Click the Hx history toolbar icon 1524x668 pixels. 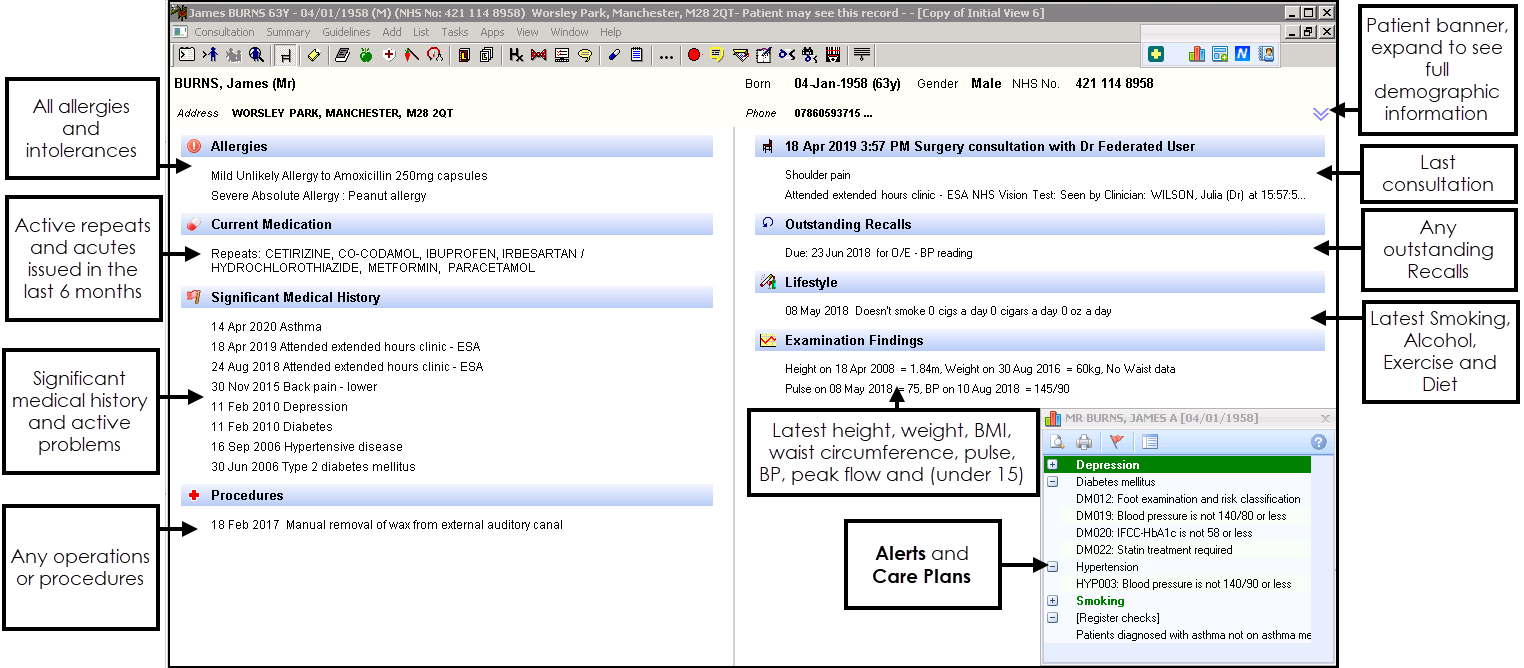(x=516, y=55)
